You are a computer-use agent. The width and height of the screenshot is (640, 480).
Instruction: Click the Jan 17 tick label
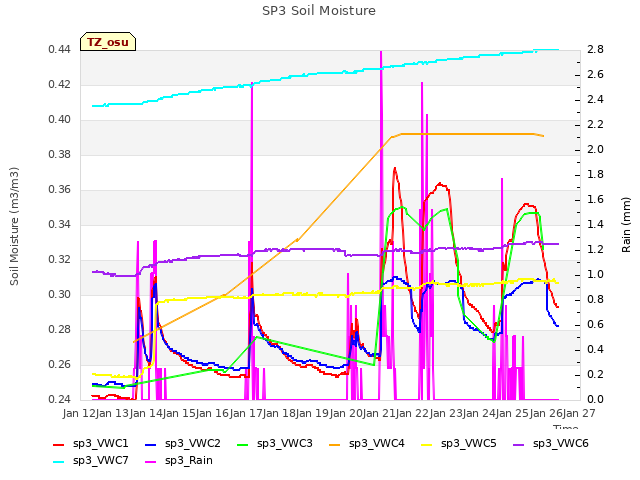click(246, 413)
